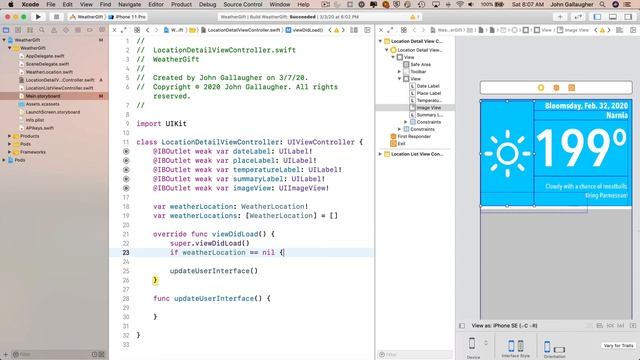Click the First Responder dock icon in scene
This screenshot has height=360, width=640.
(556, 87)
